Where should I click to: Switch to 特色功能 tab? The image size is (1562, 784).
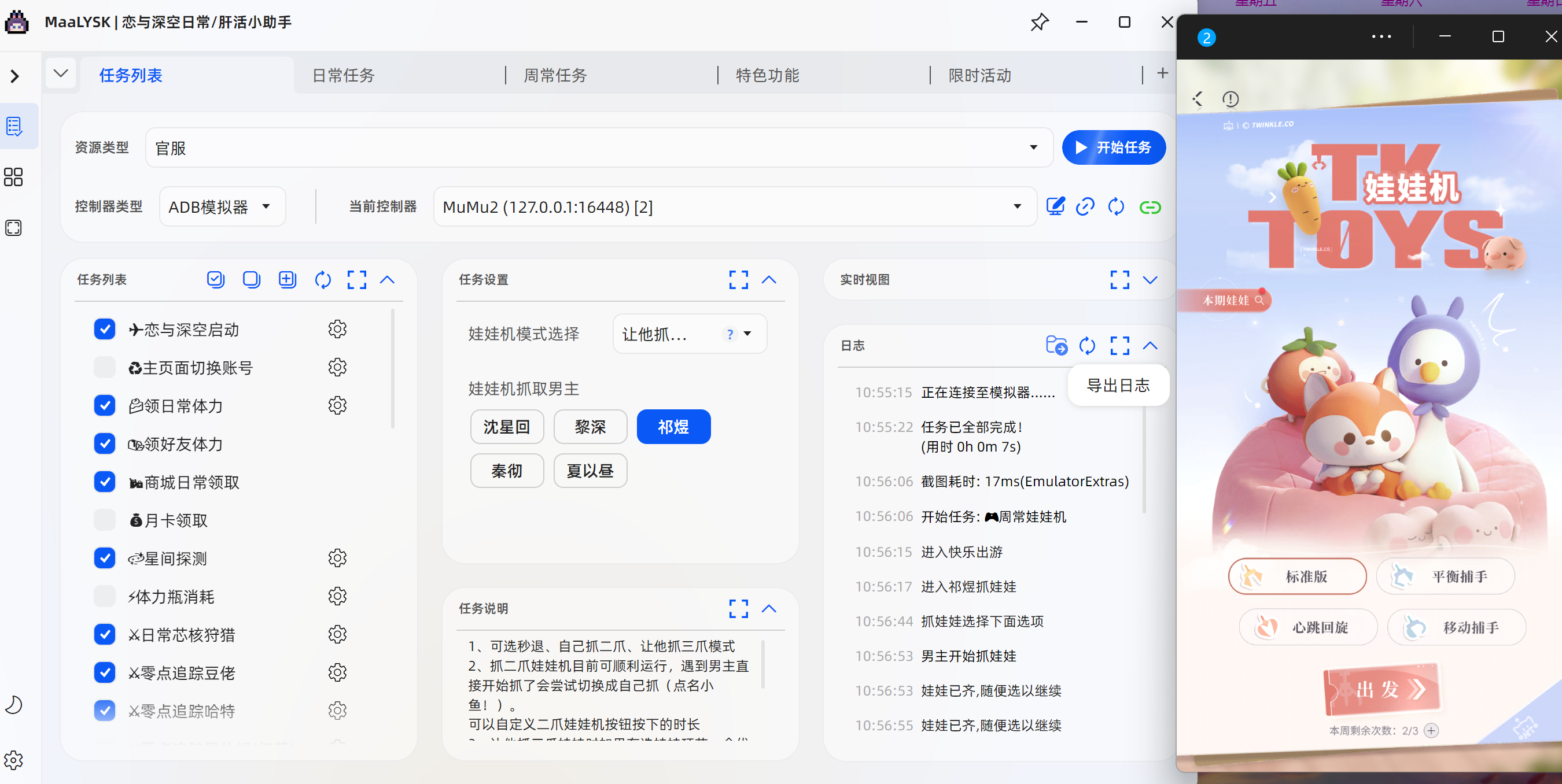click(x=768, y=75)
